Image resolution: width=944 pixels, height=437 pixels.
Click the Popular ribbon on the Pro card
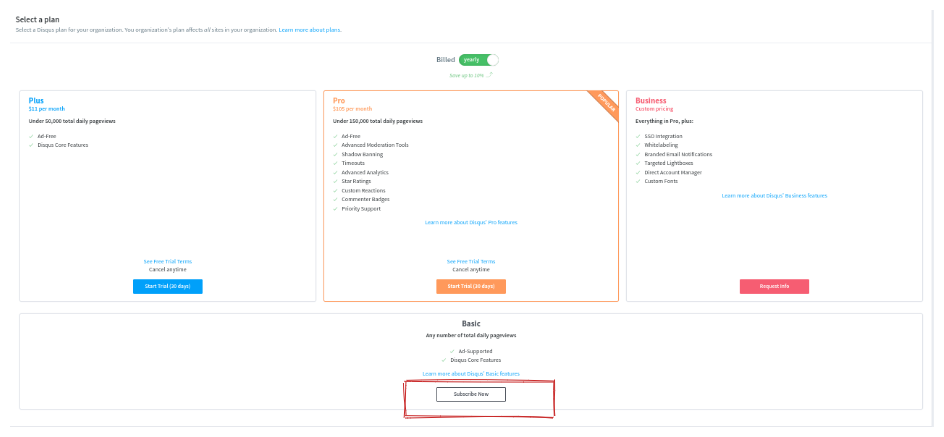click(605, 103)
